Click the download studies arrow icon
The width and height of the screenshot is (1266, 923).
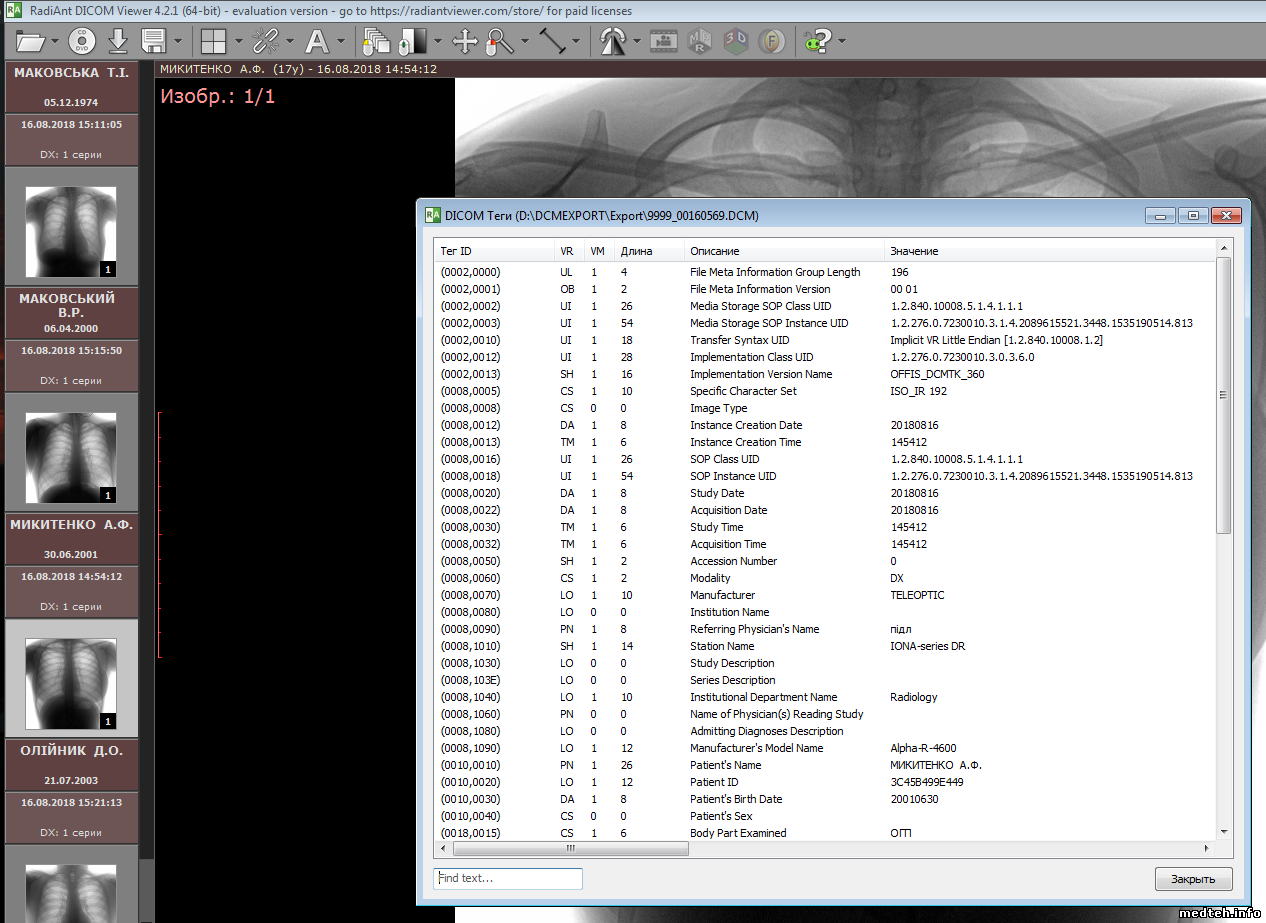click(x=118, y=41)
